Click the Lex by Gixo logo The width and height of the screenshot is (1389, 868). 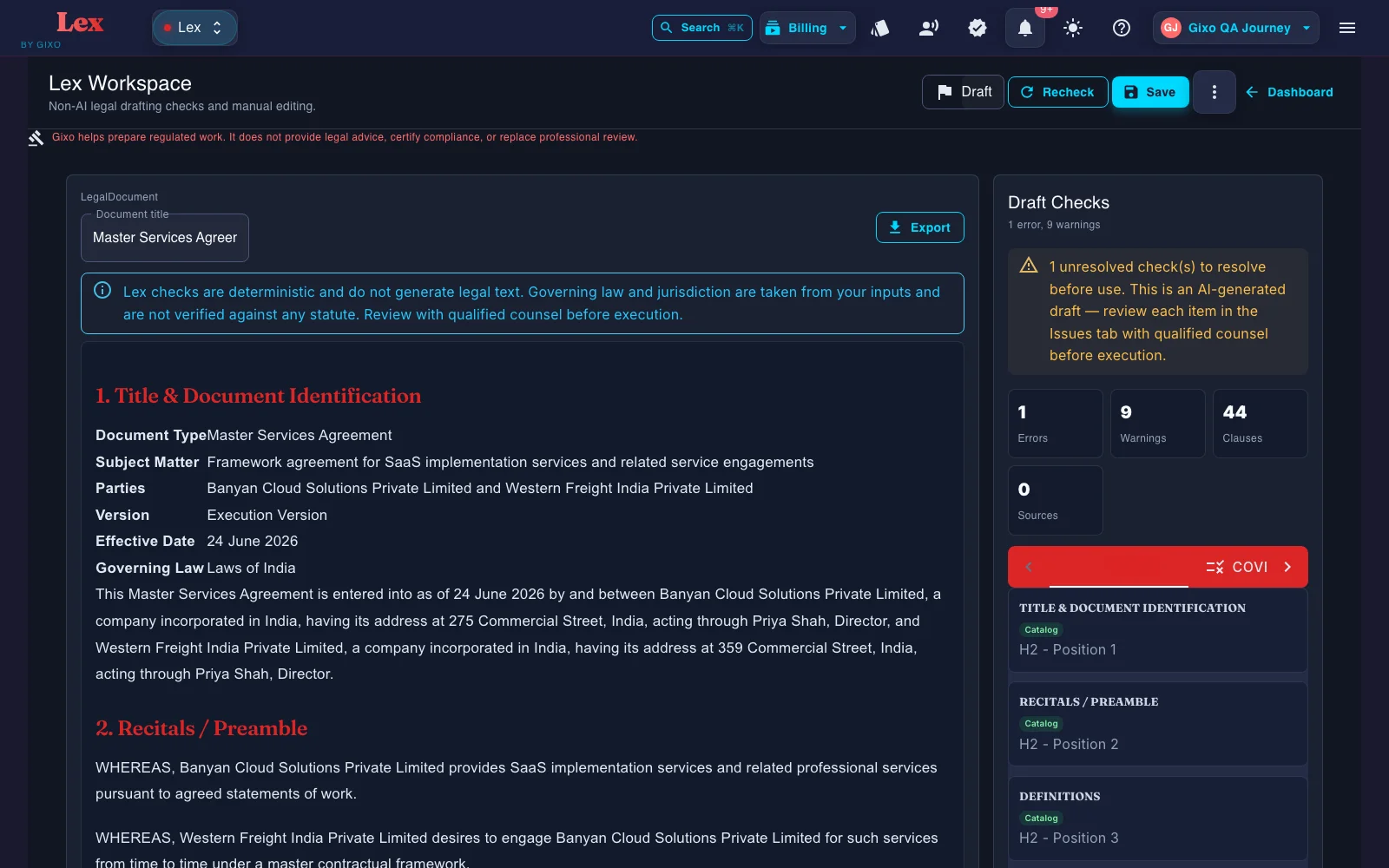[62, 29]
